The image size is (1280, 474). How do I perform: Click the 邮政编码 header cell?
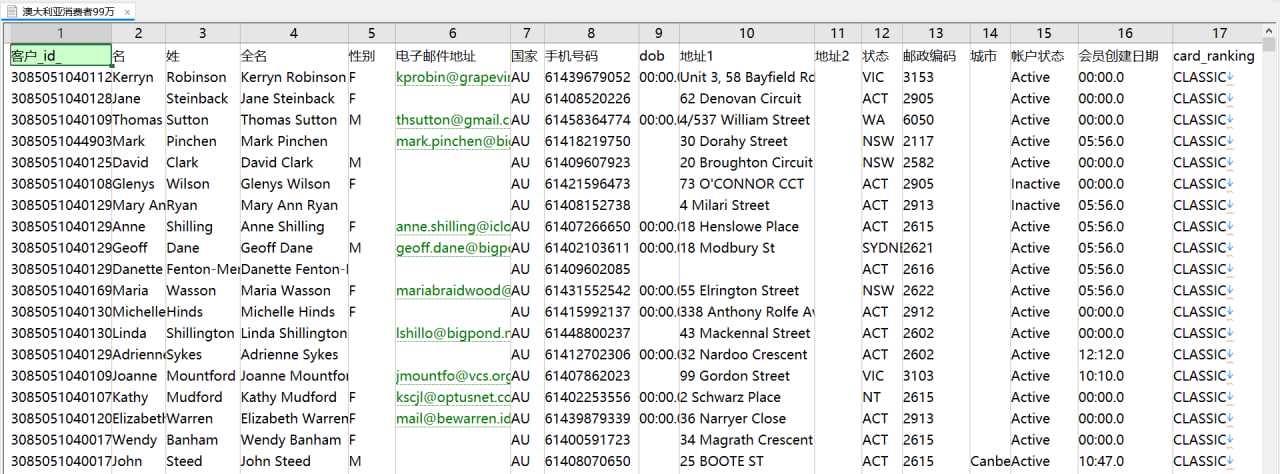(x=935, y=56)
